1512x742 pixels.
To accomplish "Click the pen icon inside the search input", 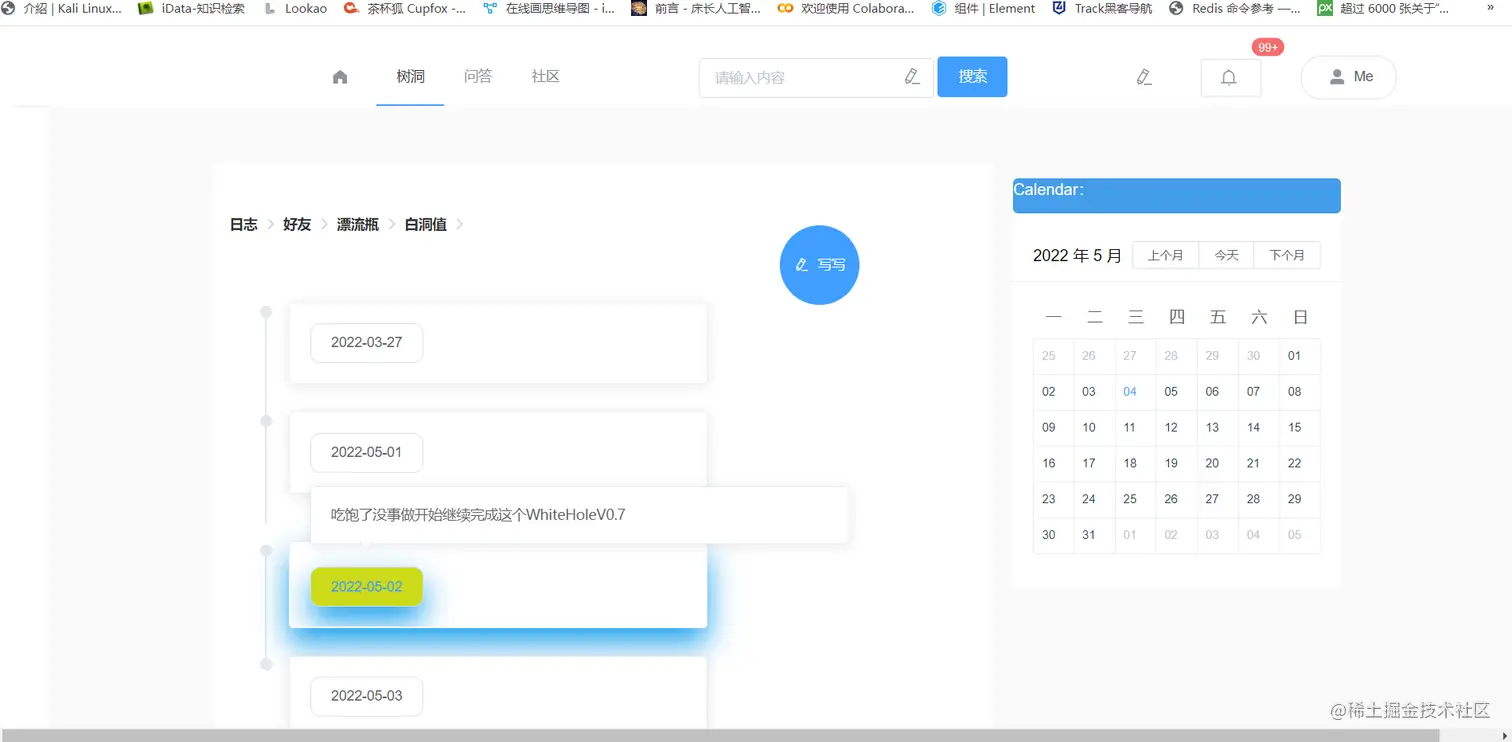I will click(x=911, y=76).
